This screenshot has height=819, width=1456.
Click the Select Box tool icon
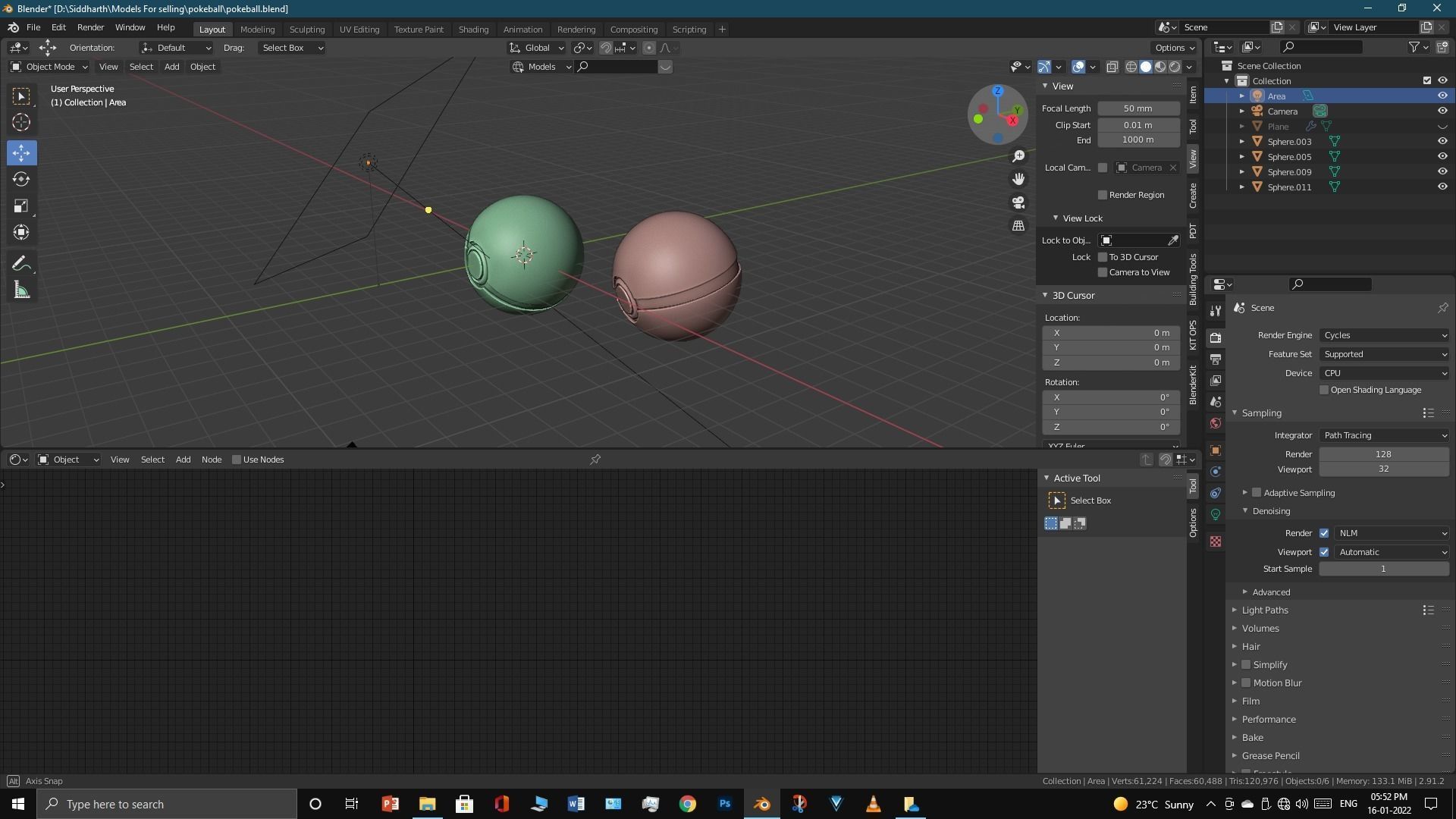click(x=21, y=96)
